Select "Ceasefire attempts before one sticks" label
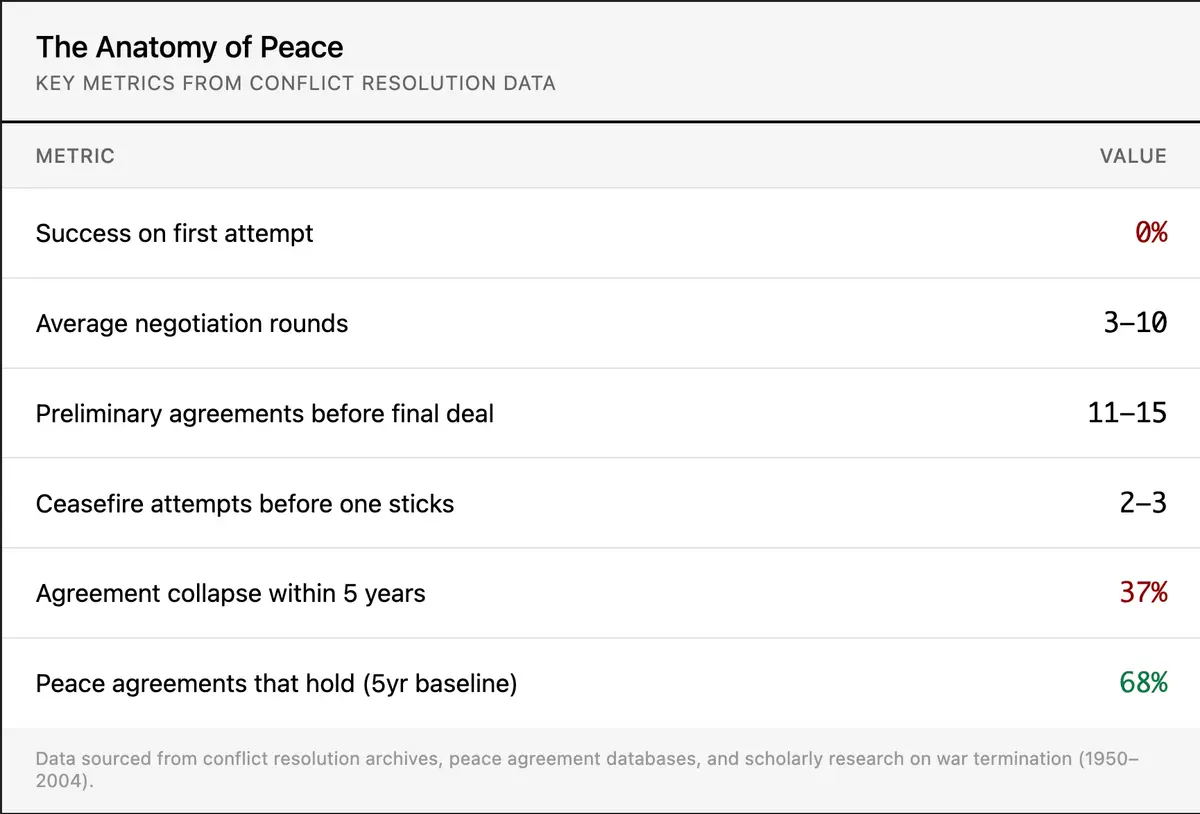 (x=244, y=503)
